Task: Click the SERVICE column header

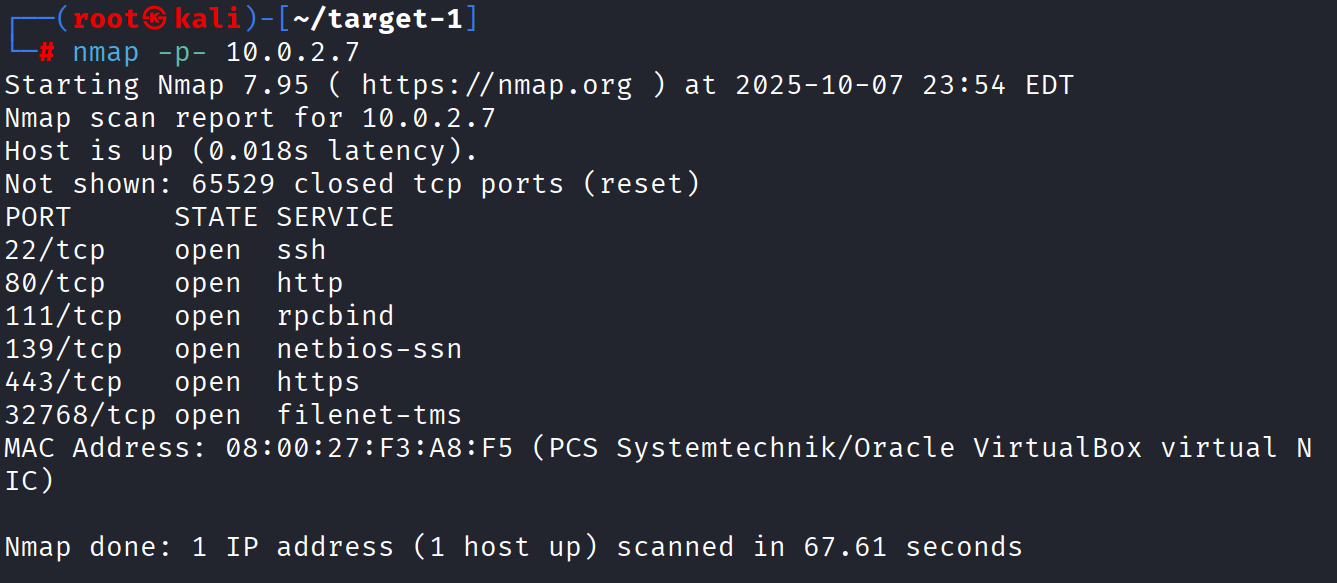Action: point(335,217)
